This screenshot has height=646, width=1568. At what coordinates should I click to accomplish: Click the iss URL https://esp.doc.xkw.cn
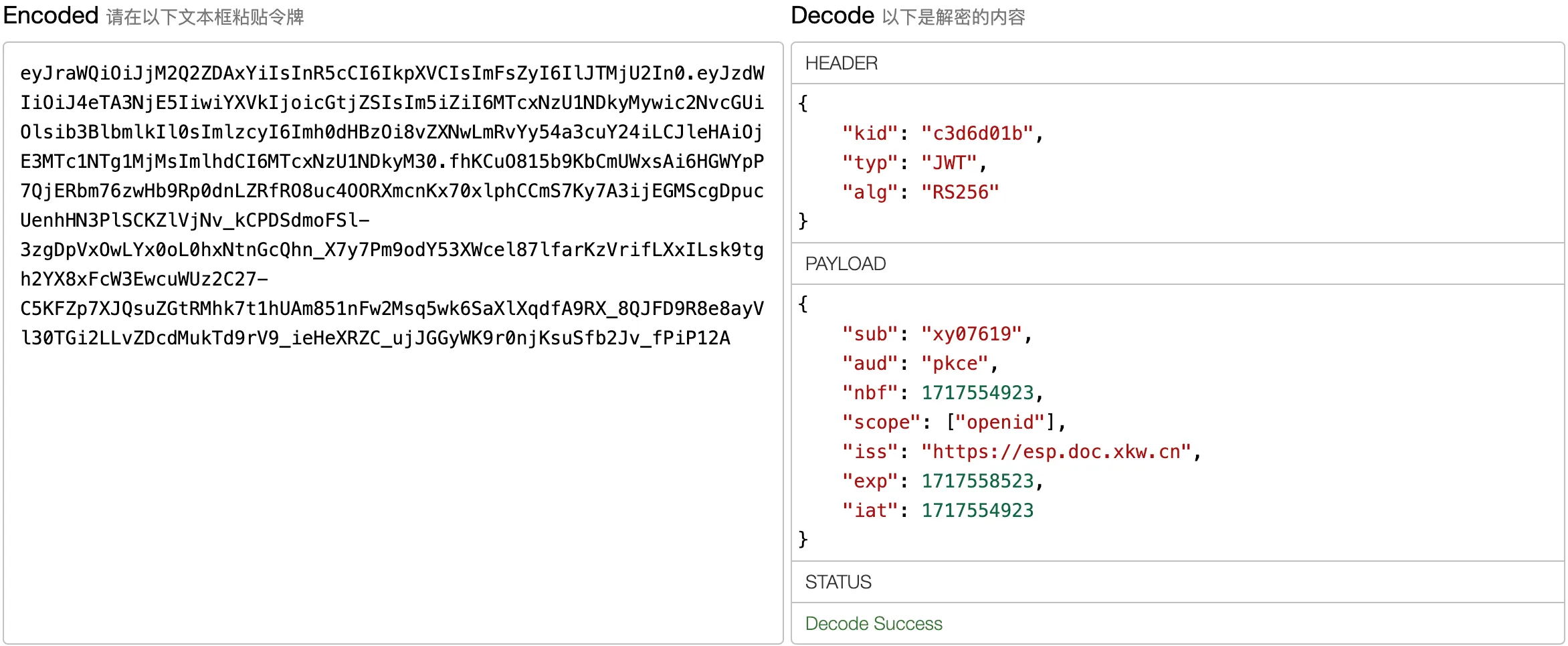1056,452
